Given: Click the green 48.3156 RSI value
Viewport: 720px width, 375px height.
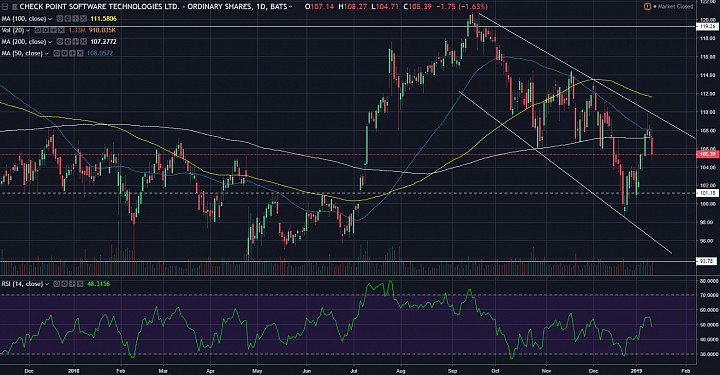Looking at the screenshot, I should pos(99,284).
